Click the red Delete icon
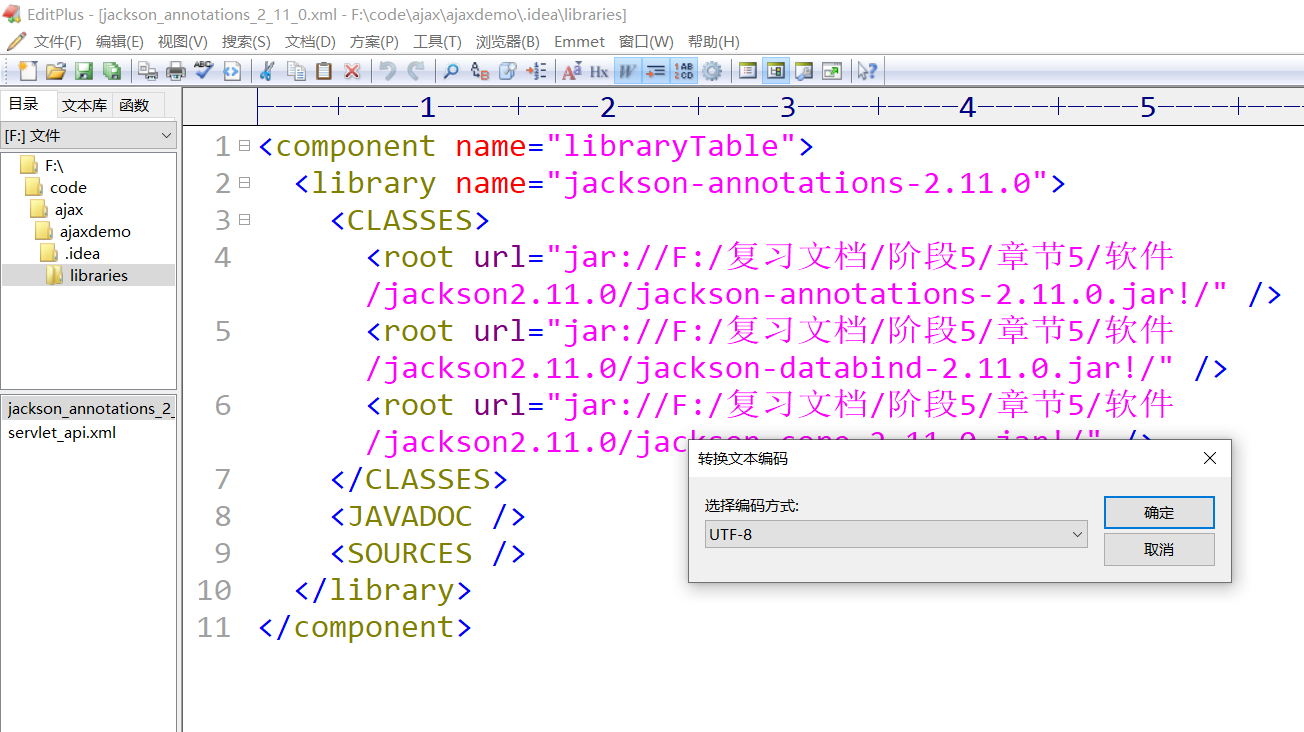1304x732 pixels. coord(352,71)
